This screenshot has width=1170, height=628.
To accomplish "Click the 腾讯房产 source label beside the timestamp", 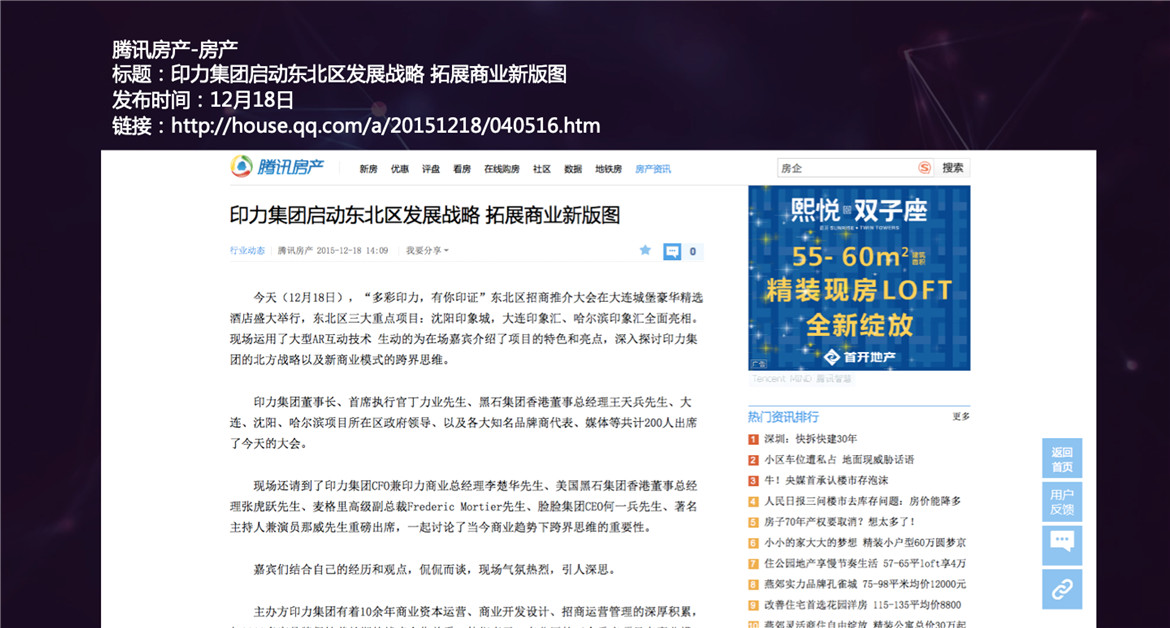I will [295, 251].
